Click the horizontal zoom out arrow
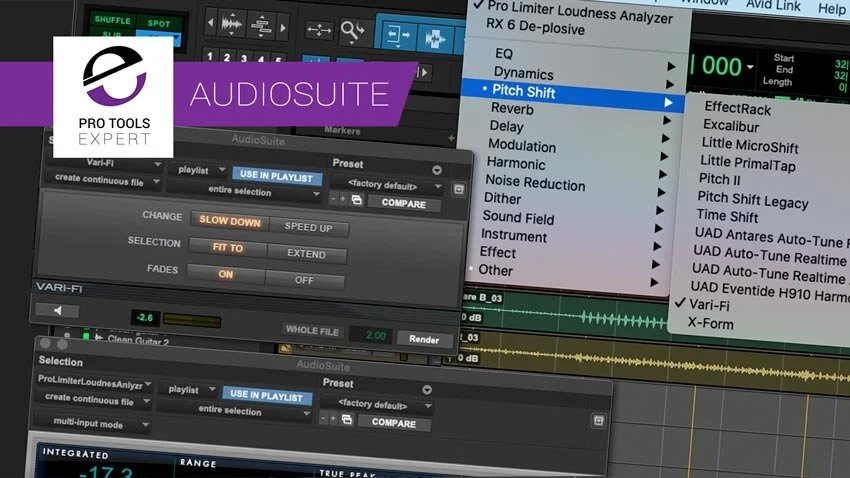 pyautogui.click(x=211, y=23)
